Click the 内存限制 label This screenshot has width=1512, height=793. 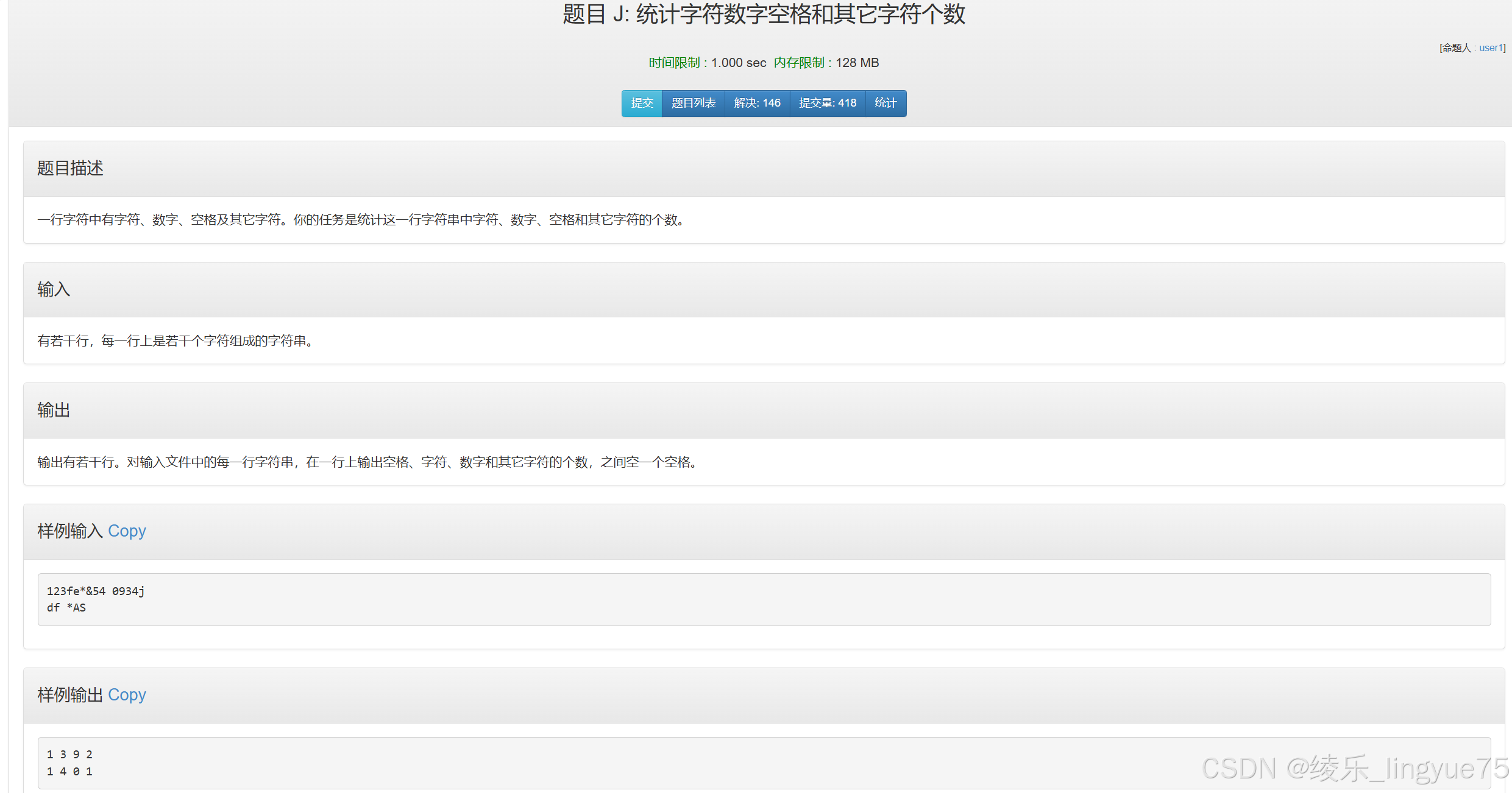(799, 63)
